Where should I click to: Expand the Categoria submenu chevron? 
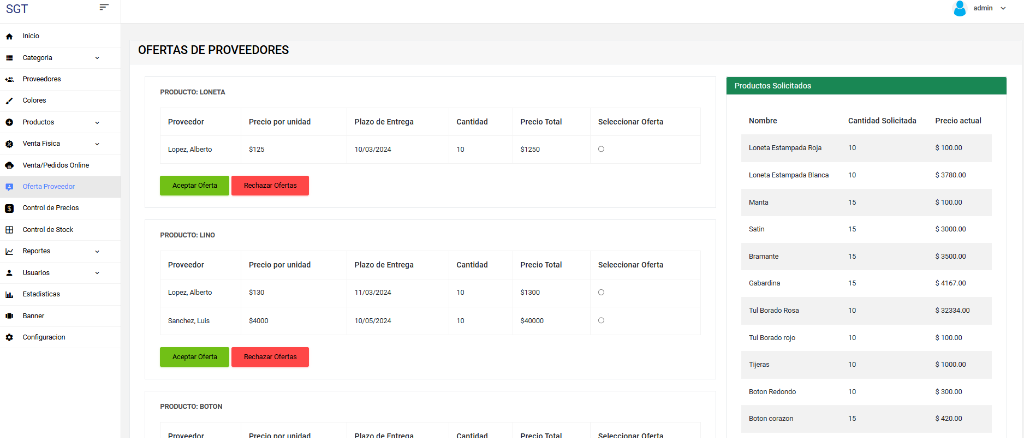pos(97,58)
